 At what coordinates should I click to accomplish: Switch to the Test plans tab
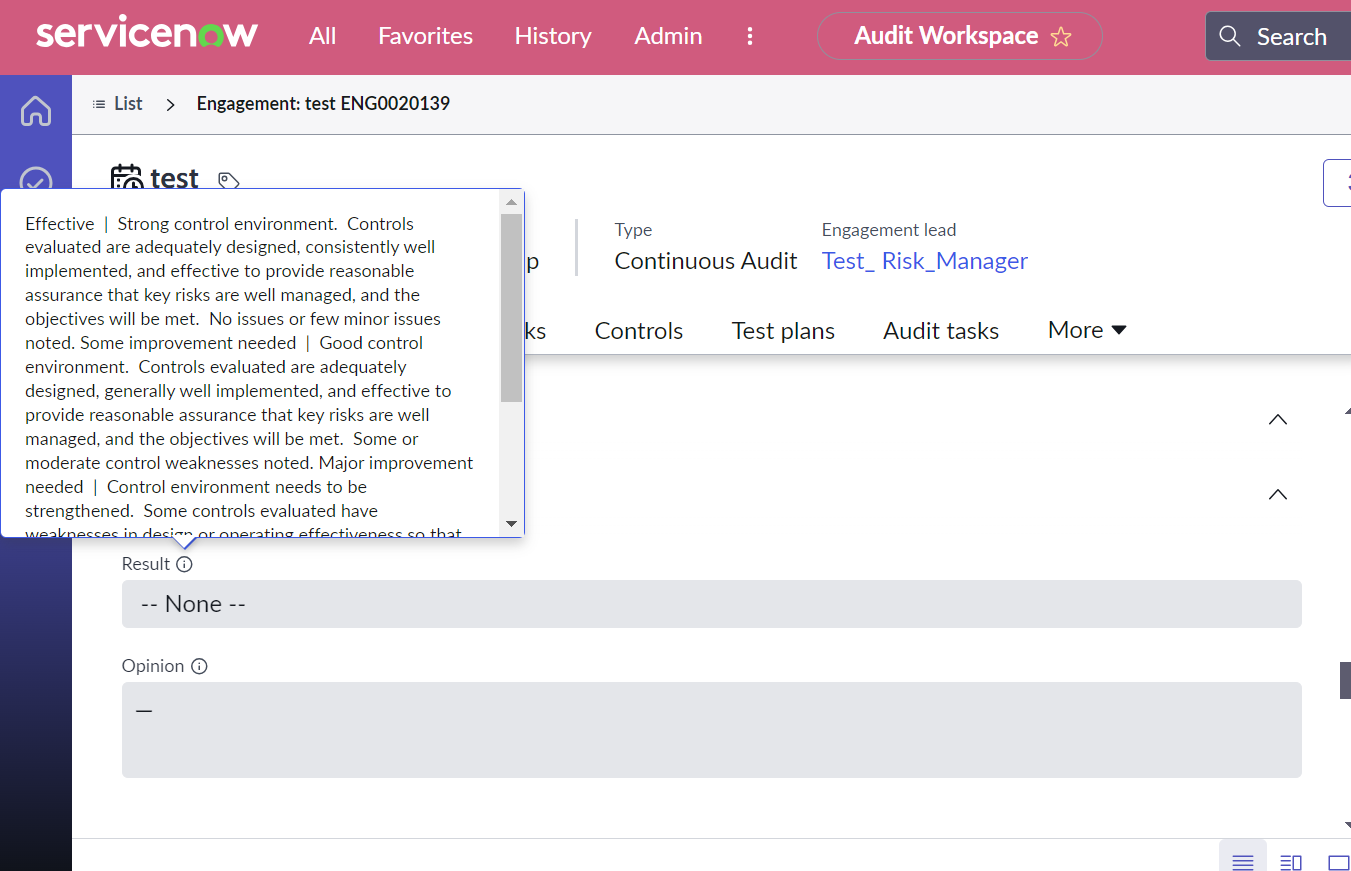783,331
